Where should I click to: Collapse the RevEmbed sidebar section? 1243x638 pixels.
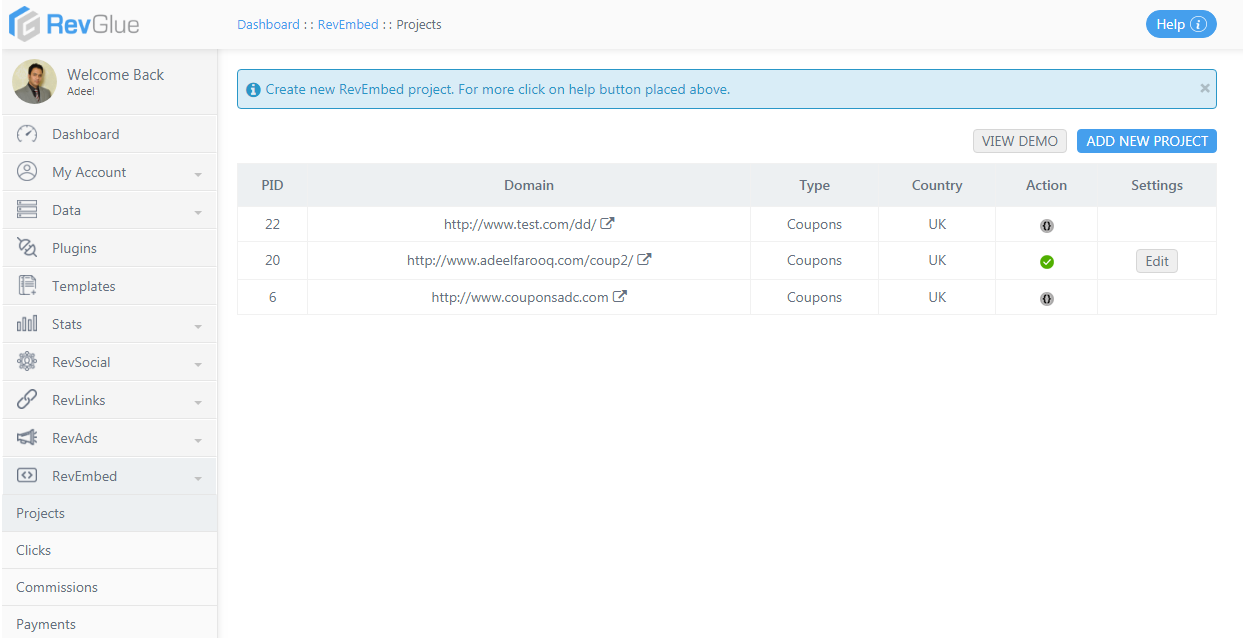pyautogui.click(x=198, y=478)
